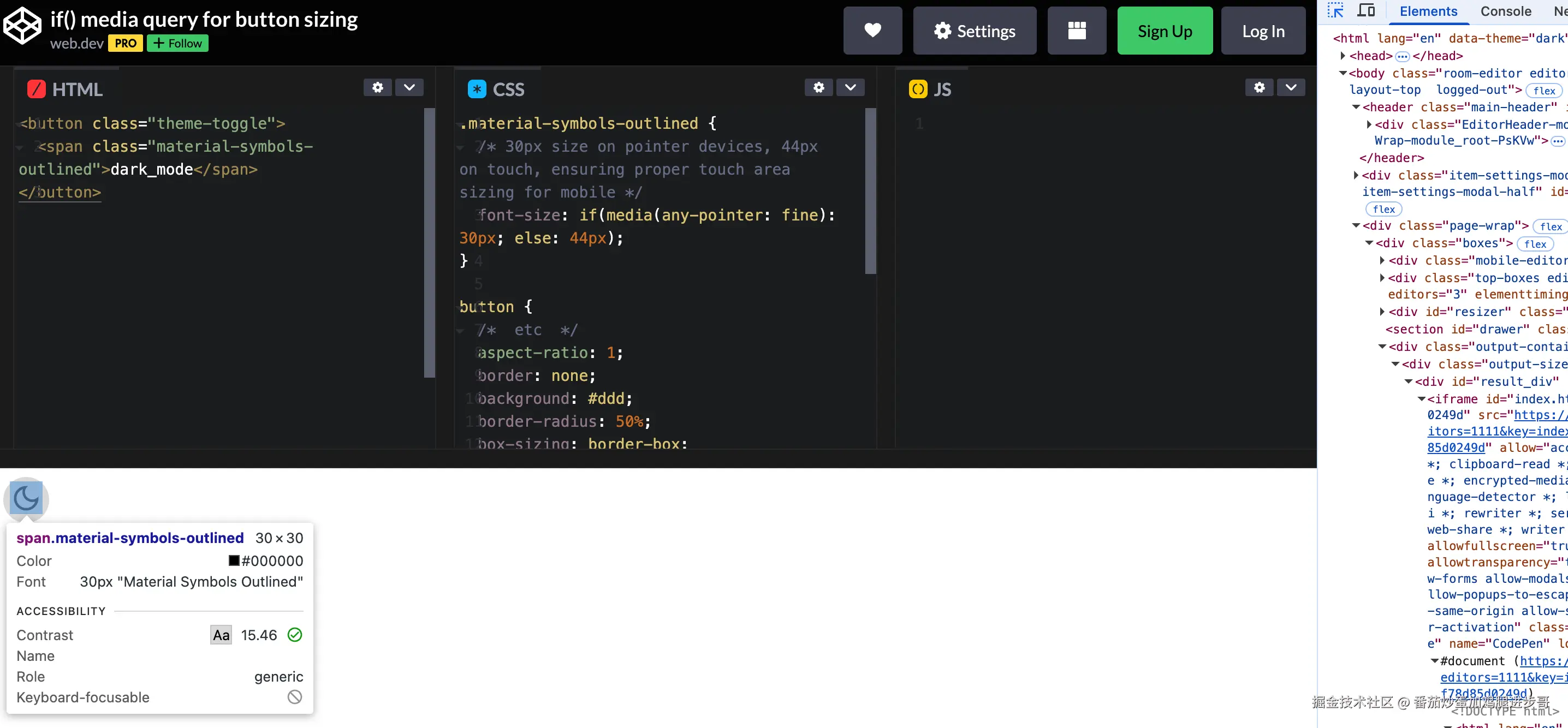Click the heart love button
Image resolution: width=1568 pixels, height=728 pixels.
click(x=872, y=31)
